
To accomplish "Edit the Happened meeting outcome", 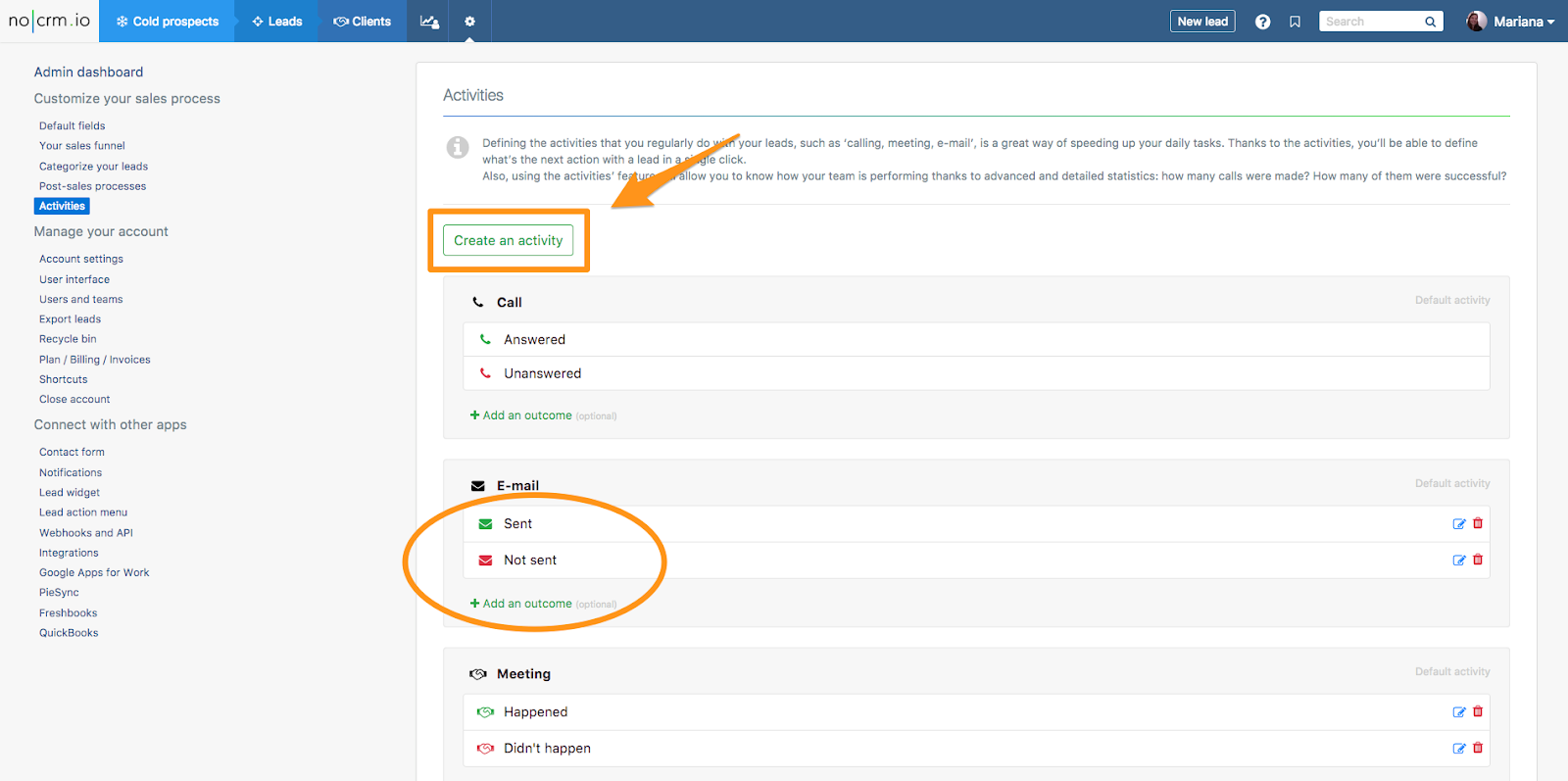I will point(1458,712).
